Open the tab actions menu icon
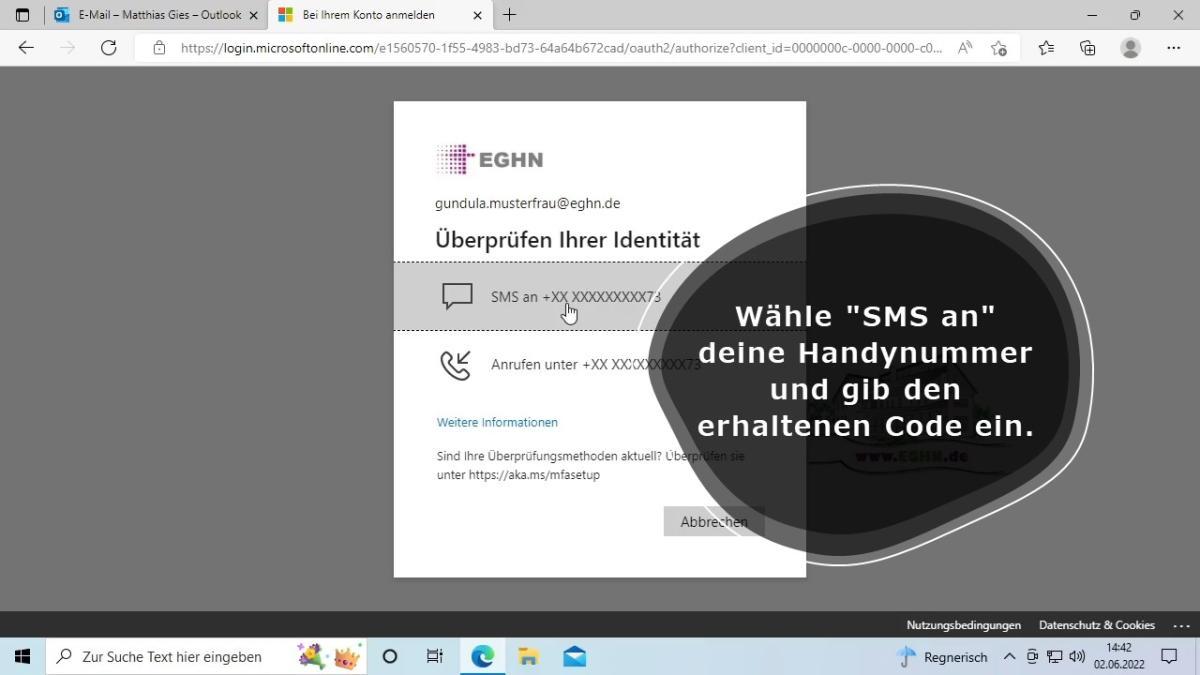This screenshot has width=1200, height=675. click(22, 15)
